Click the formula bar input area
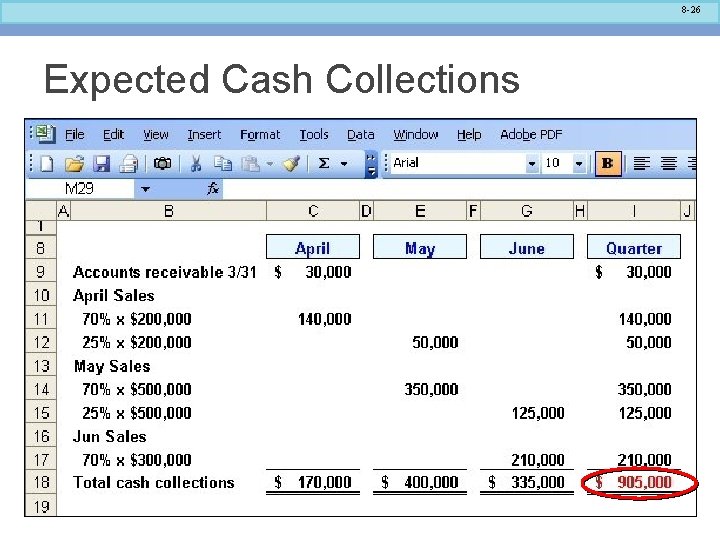This screenshot has width=720, height=540. pyautogui.click(x=459, y=189)
